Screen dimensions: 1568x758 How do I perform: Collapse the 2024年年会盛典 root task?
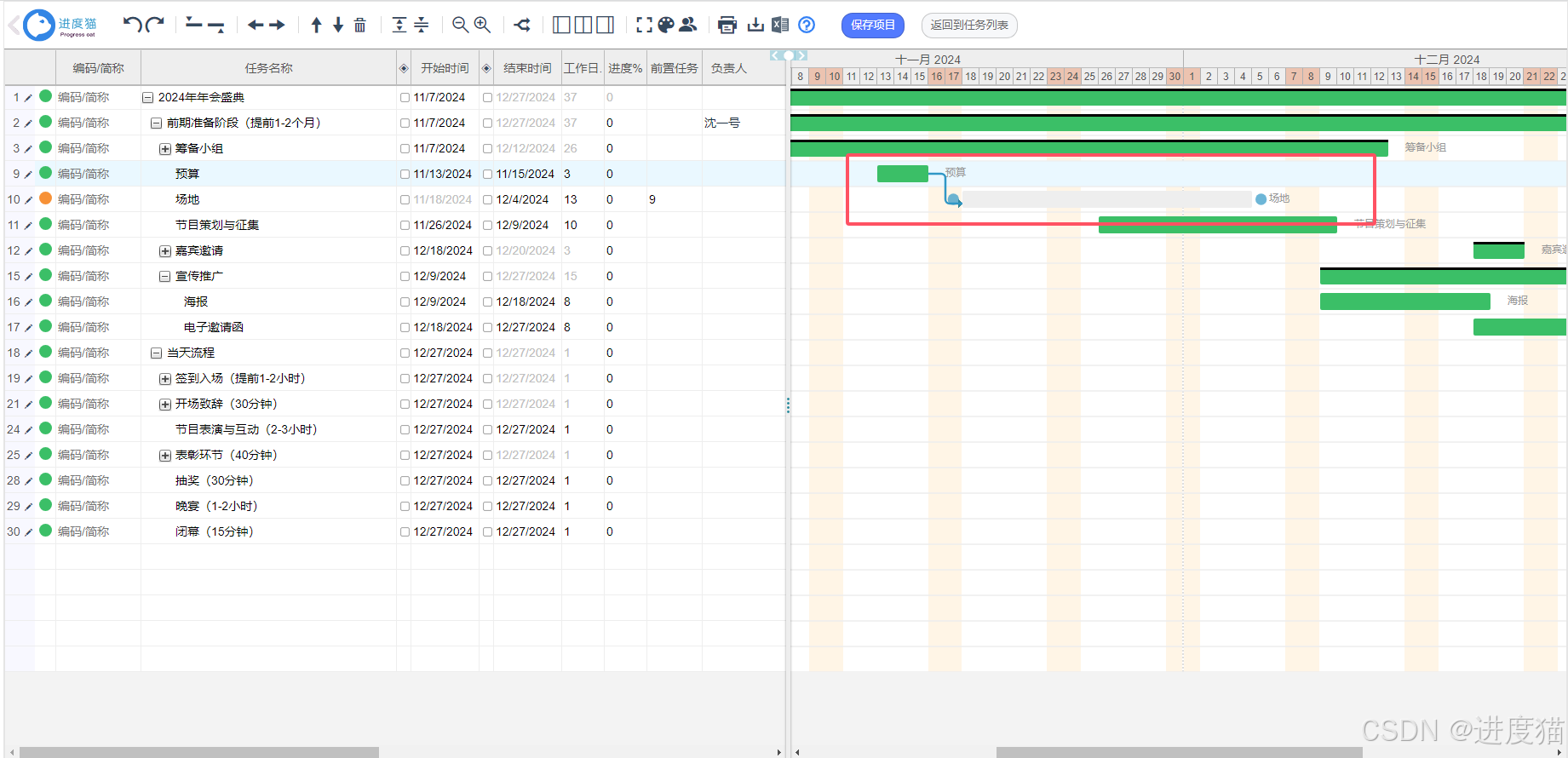[x=147, y=97]
